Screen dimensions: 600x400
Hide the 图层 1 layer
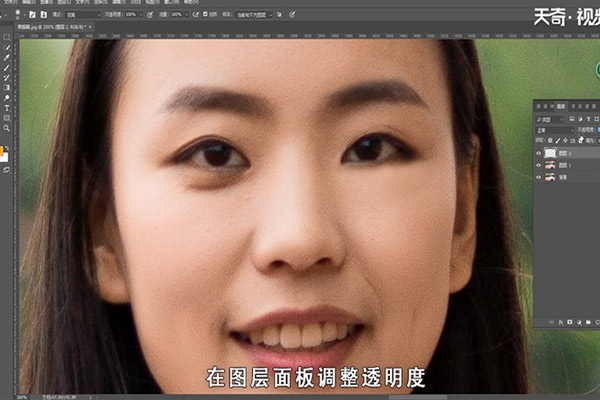(539, 165)
